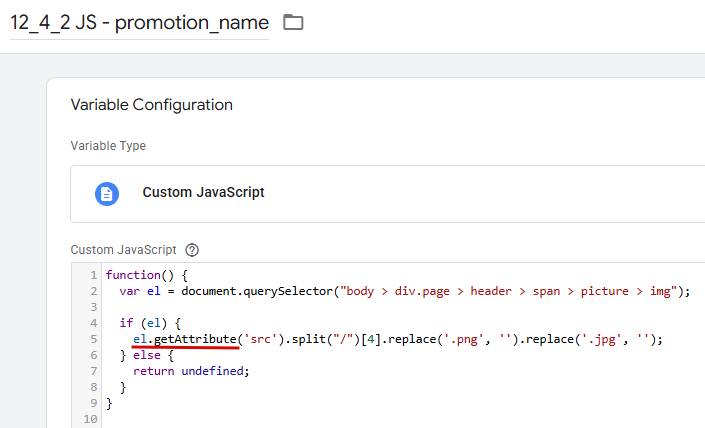The image size is (705, 428).
Task: Edit the variable name '12_4_2 JS - promotion_name'
Action: (139, 22)
